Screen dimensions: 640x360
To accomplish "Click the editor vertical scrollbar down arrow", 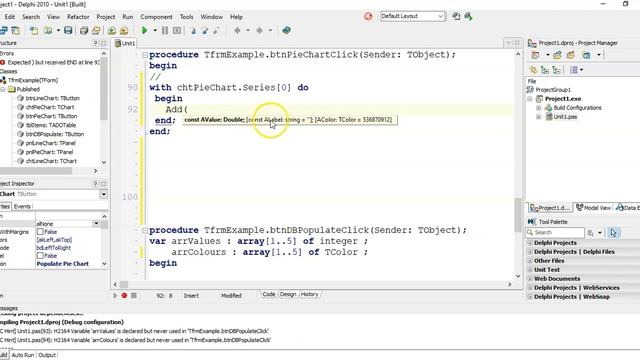I will (518, 276).
